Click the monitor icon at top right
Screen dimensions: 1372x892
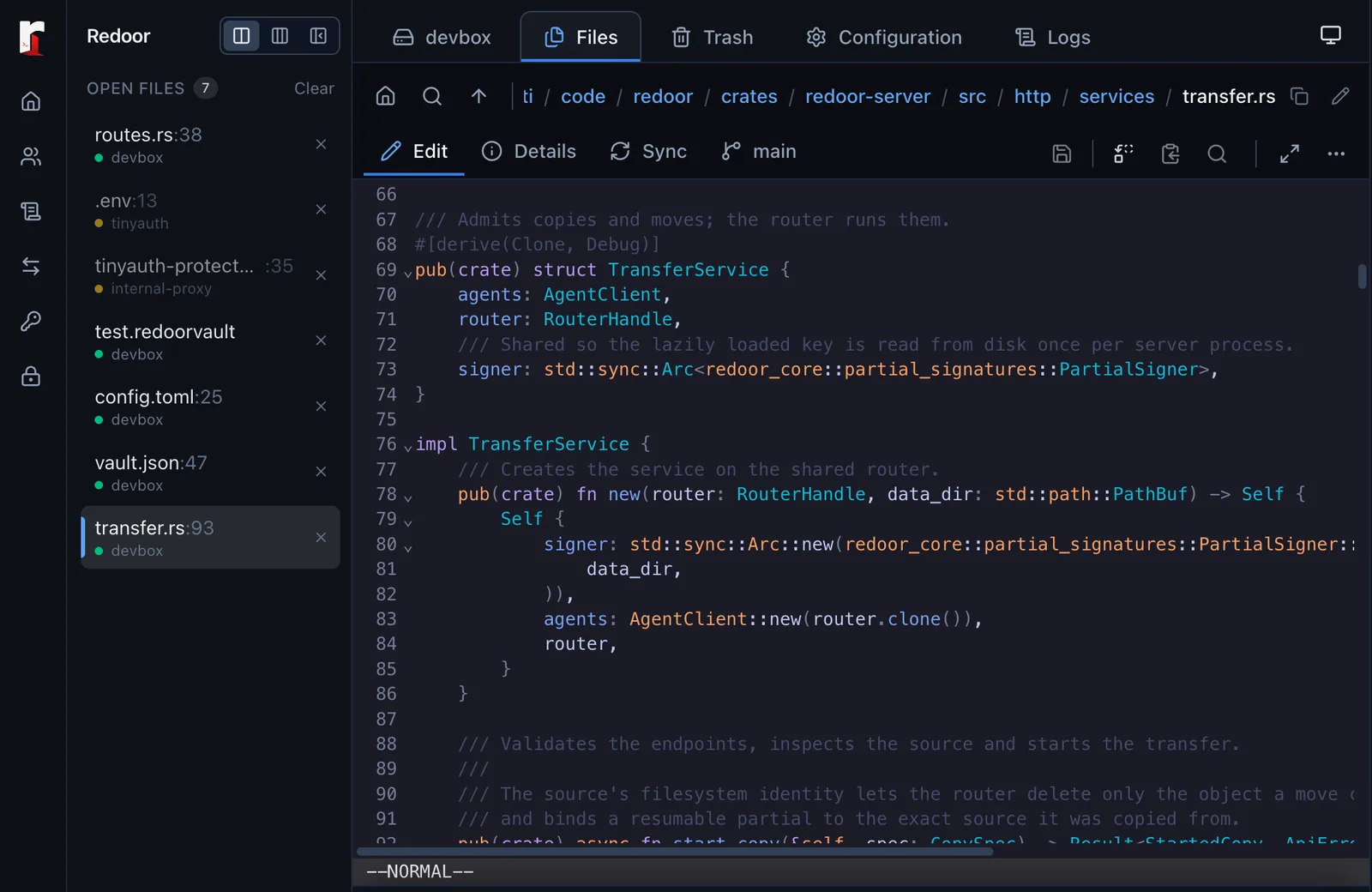click(x=1330, y=35)
